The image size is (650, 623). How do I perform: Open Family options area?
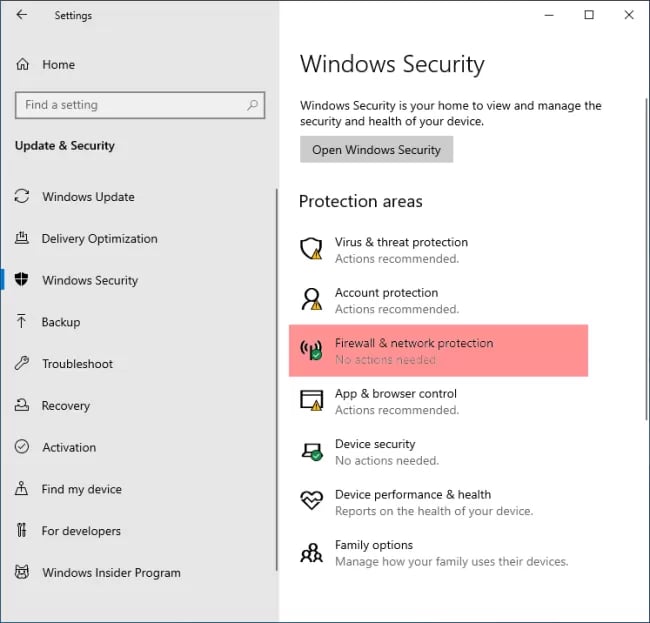[438, 553]
